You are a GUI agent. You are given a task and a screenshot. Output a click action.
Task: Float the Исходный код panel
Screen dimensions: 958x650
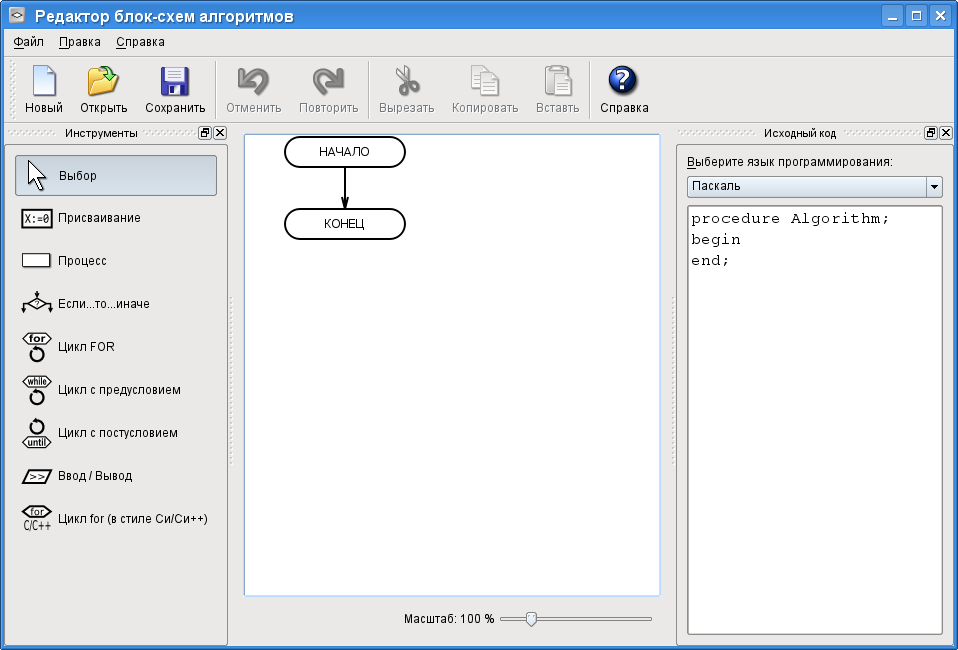pyautogui.click(x=931, y=133)
